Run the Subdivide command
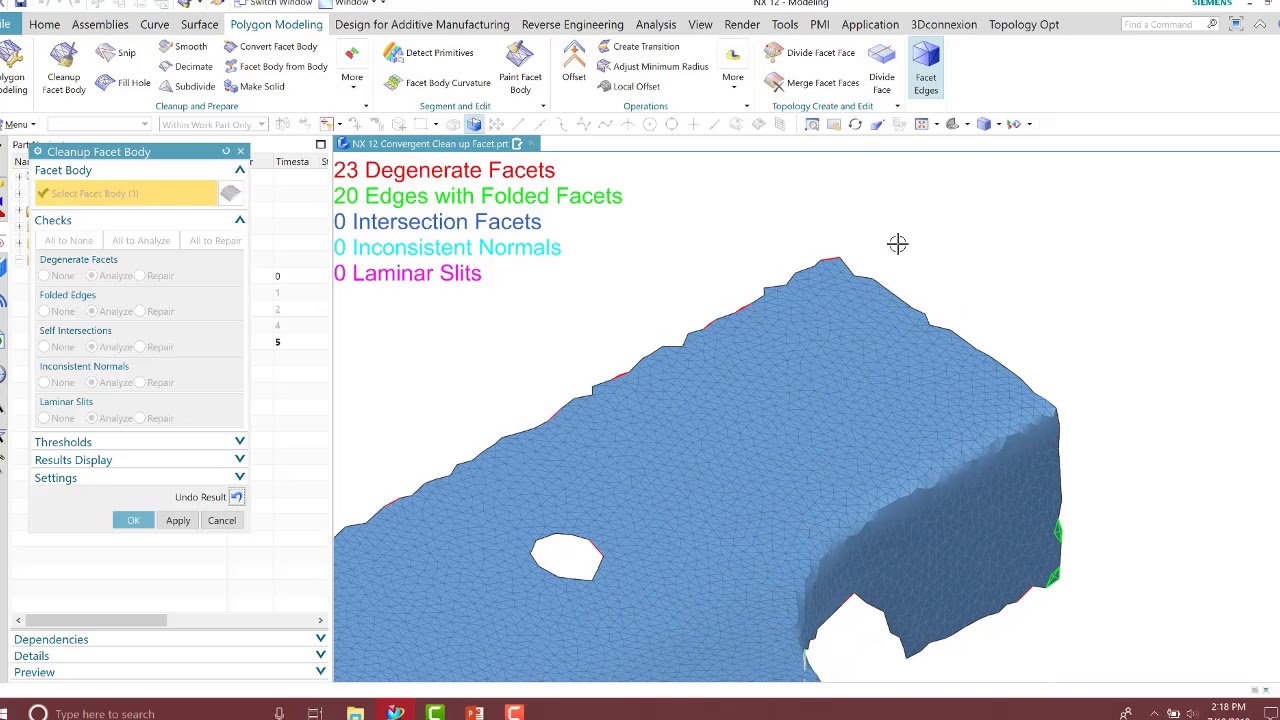 pyautogui.click(x=186, y=87)
